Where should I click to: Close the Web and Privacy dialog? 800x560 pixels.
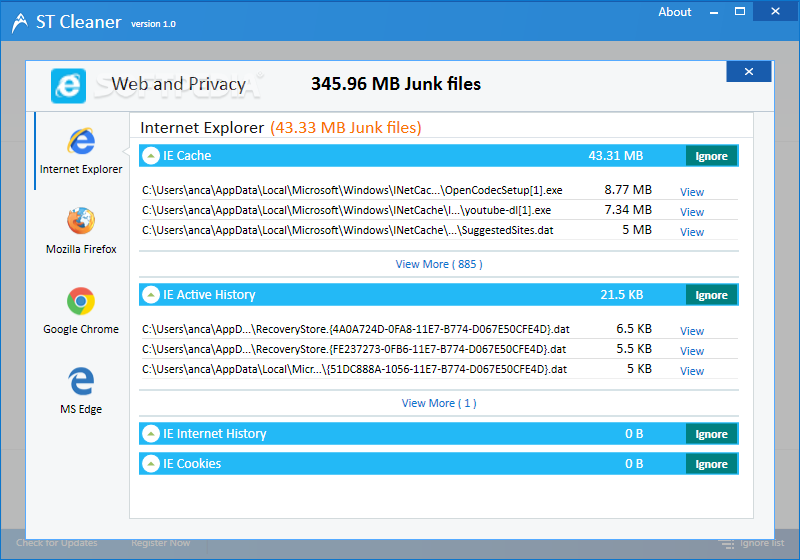click(x=748, y=71)
